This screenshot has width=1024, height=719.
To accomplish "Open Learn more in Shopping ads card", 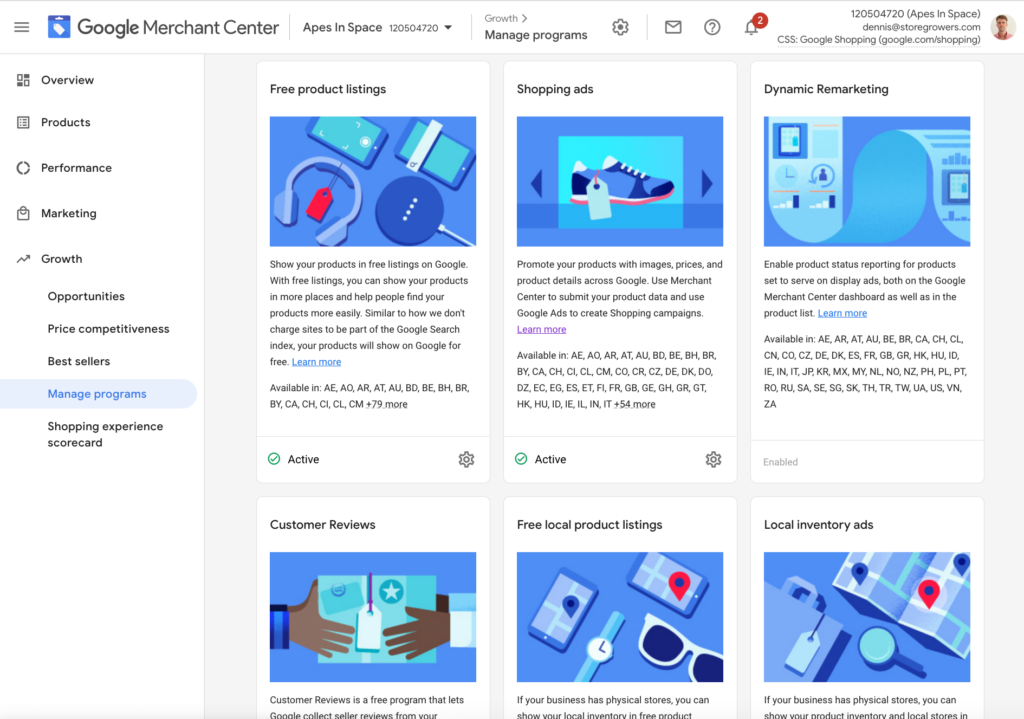I will coord(541,329).
